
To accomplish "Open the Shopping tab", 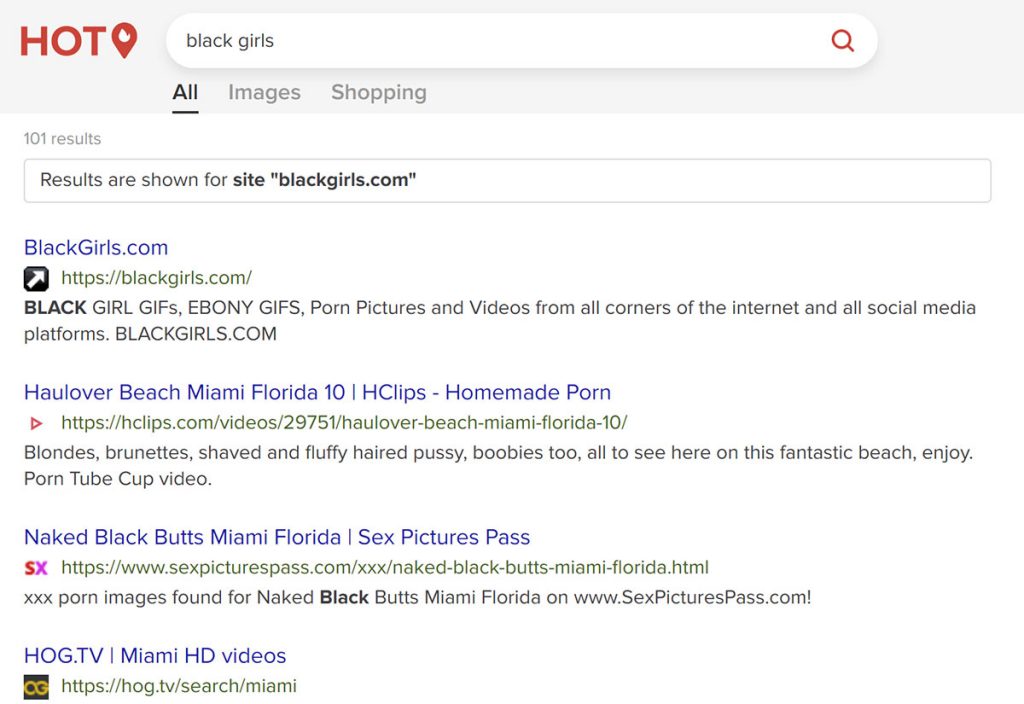I will click(378, 92).
